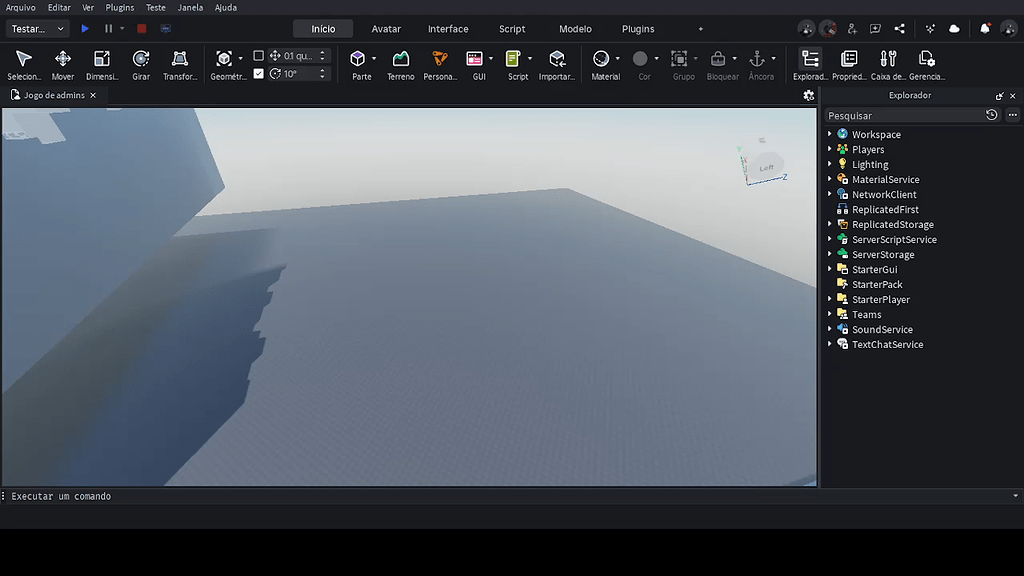Open the Parte type dropdown arrow
Viewport: 1024px width, 576px height.
pos(374,59)
